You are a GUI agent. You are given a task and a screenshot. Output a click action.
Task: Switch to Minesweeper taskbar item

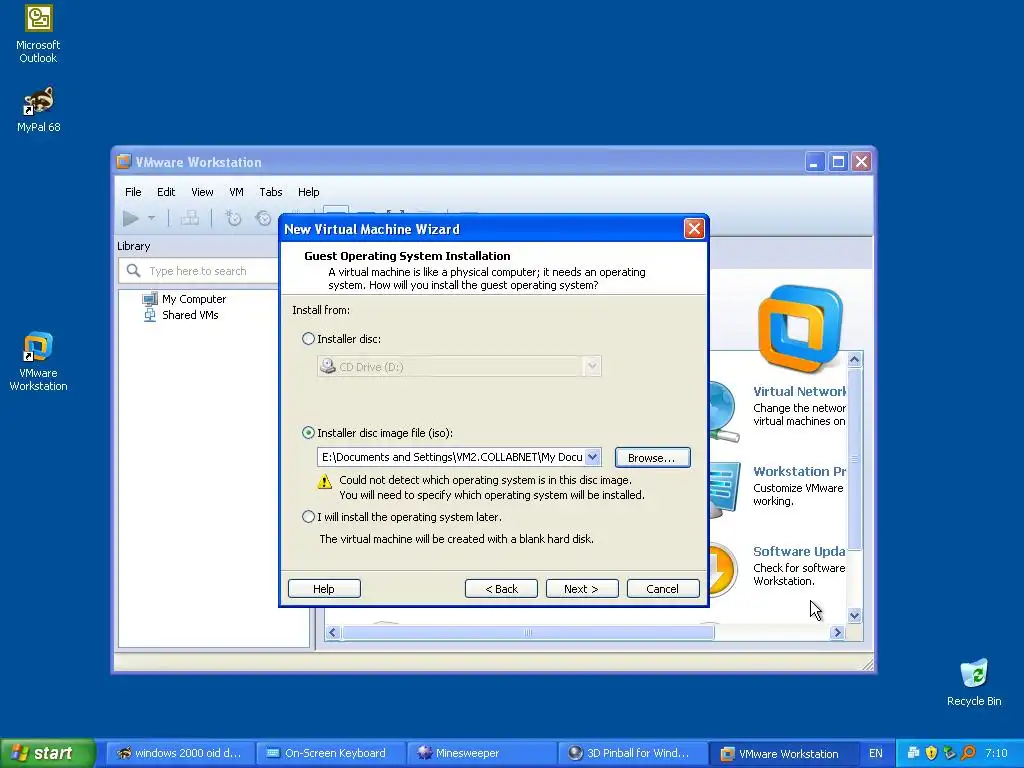coord(481,753)
